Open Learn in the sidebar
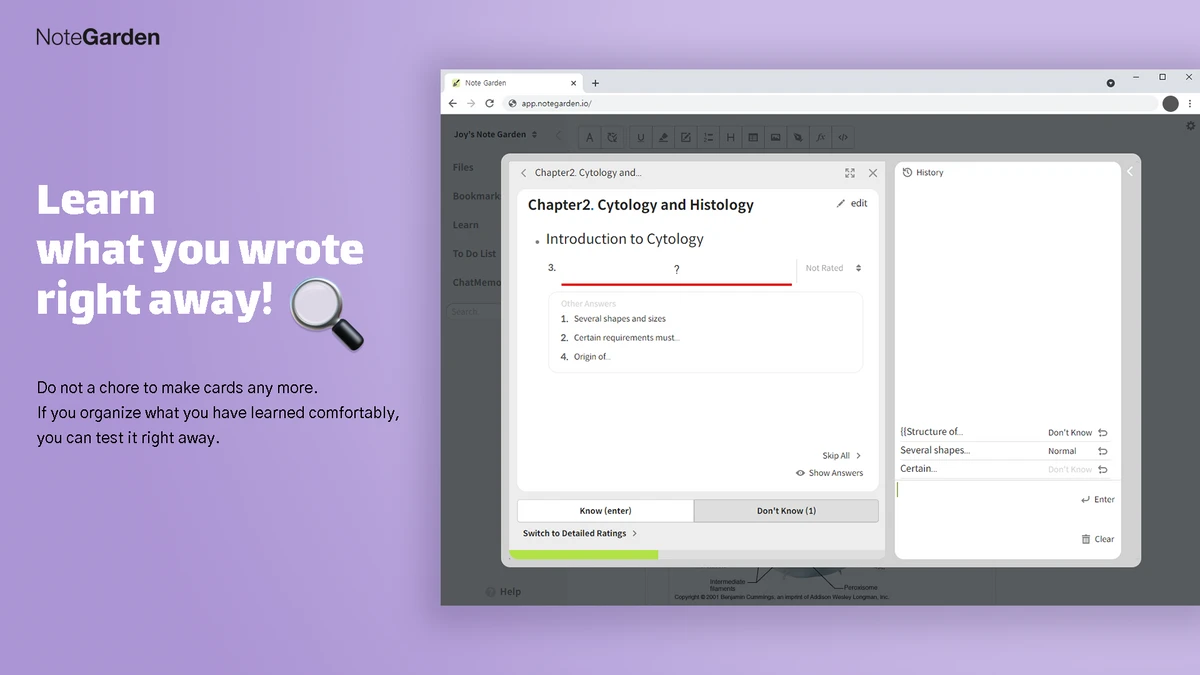The height and width of the screenshot is (675, 1200). tap(465, 225)
